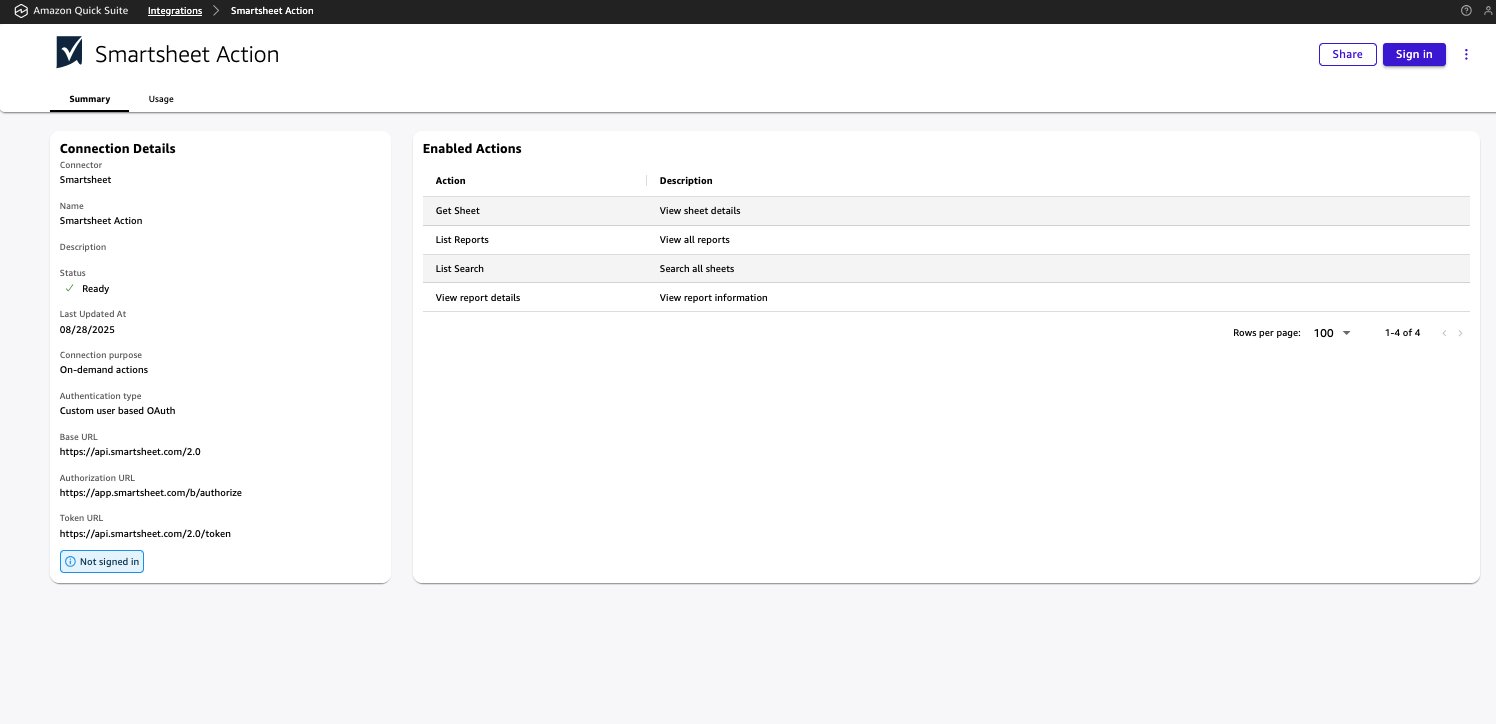Sort by the Action column header
1496x724 pixels.
(x=451, y=181)
